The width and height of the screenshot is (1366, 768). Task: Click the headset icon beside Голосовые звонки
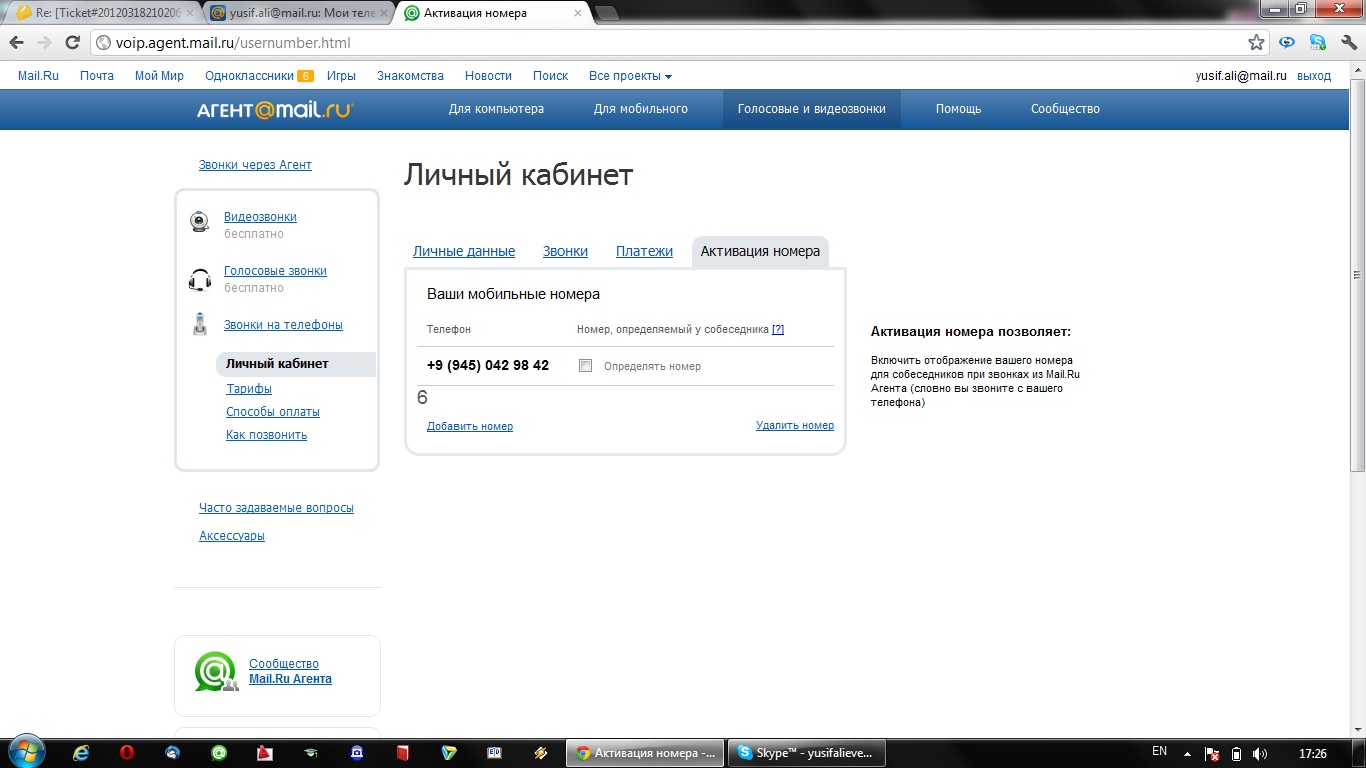[x=200, y=279]
